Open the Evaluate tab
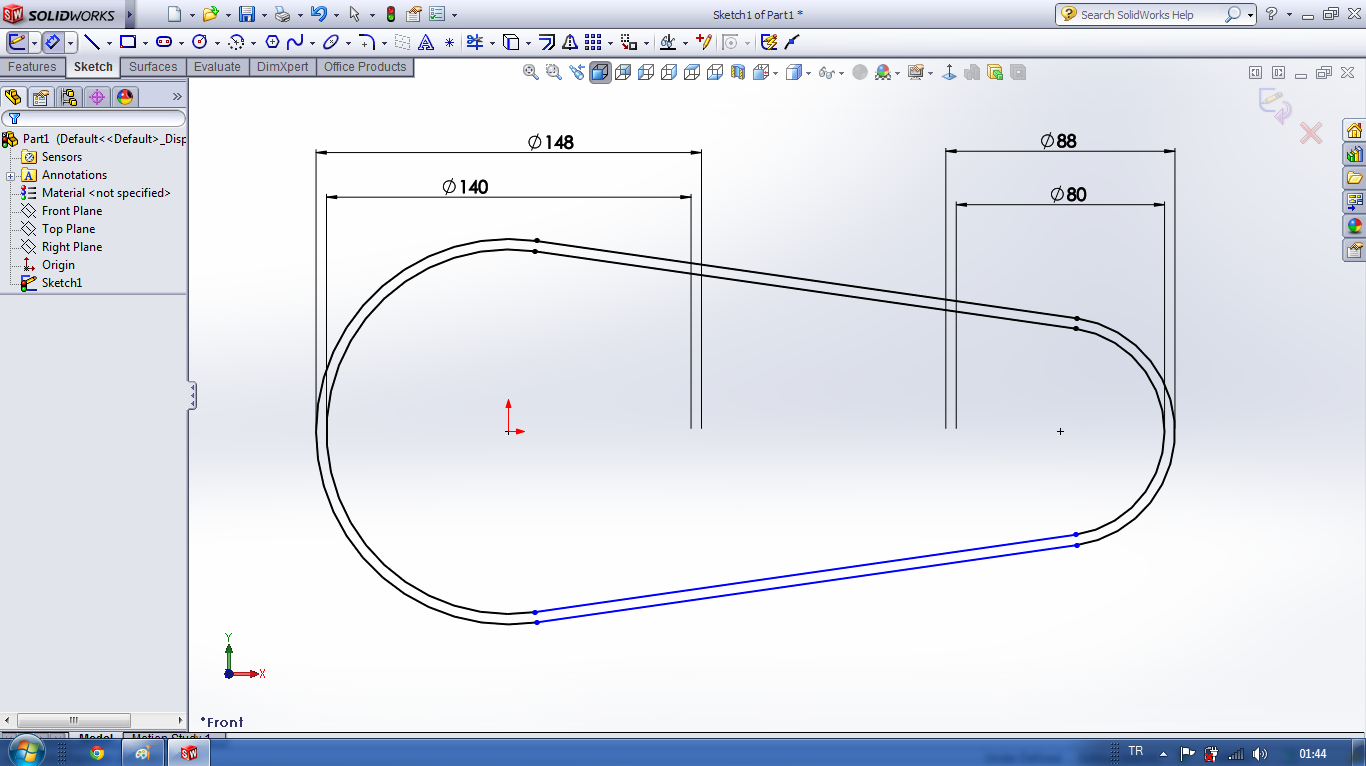1366x766 pixels. click(217, 67)
